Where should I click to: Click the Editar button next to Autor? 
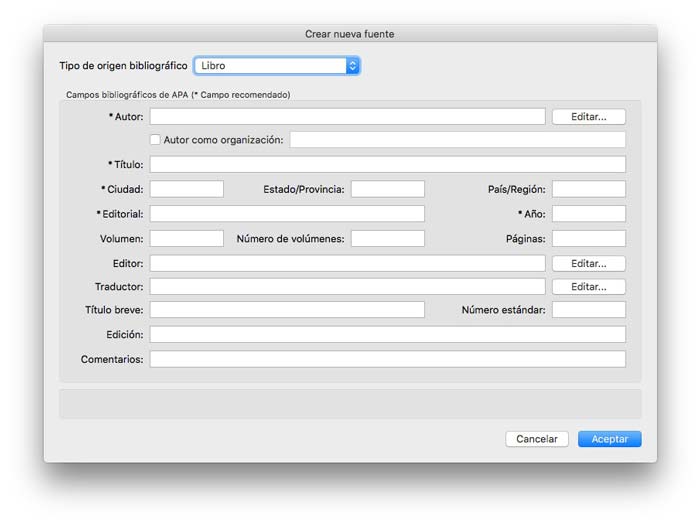pos(588,117)
